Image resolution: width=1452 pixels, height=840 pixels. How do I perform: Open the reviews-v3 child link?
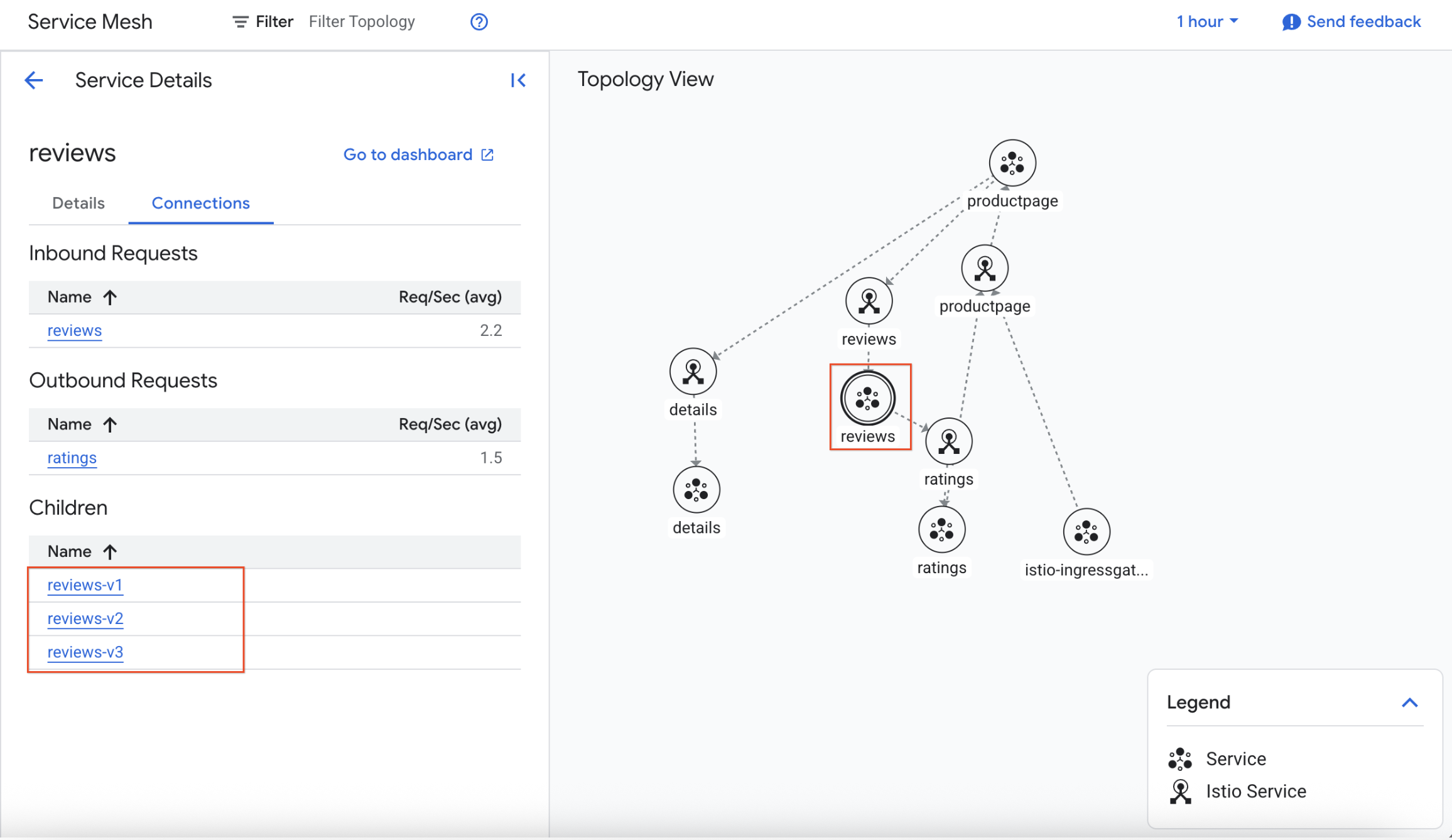(x=85, y=652)
